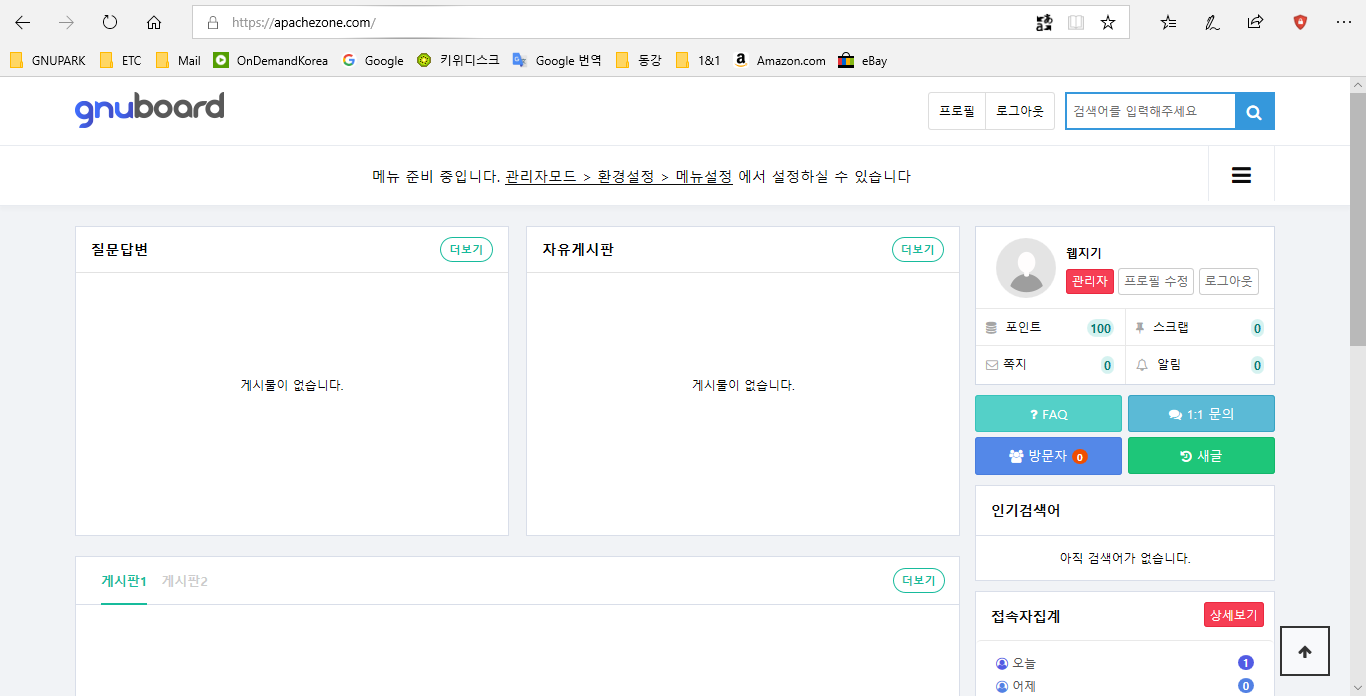Click the 관리자 red button
1366x696 pixels.
(1089, 282)
